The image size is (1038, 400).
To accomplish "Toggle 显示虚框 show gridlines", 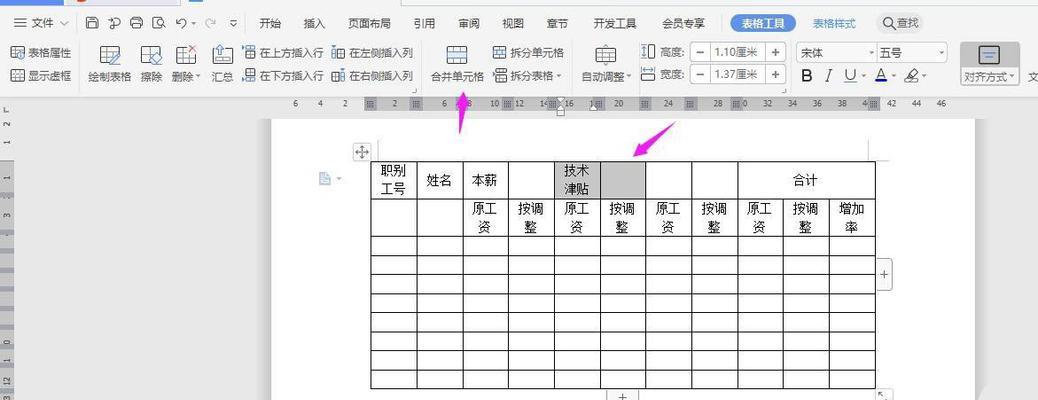I will pos(41,75).
